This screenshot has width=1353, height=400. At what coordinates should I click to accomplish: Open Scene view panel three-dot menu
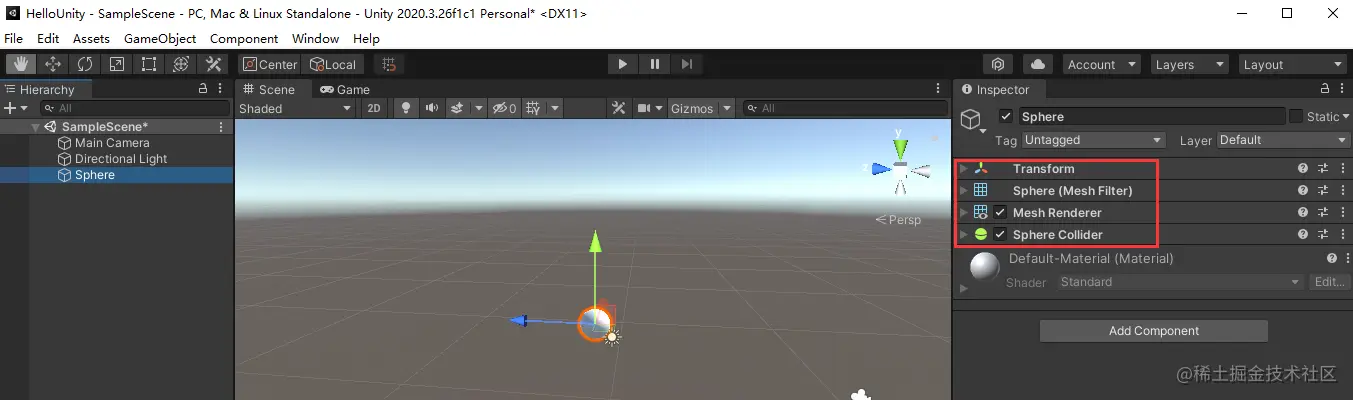[938, 89]
